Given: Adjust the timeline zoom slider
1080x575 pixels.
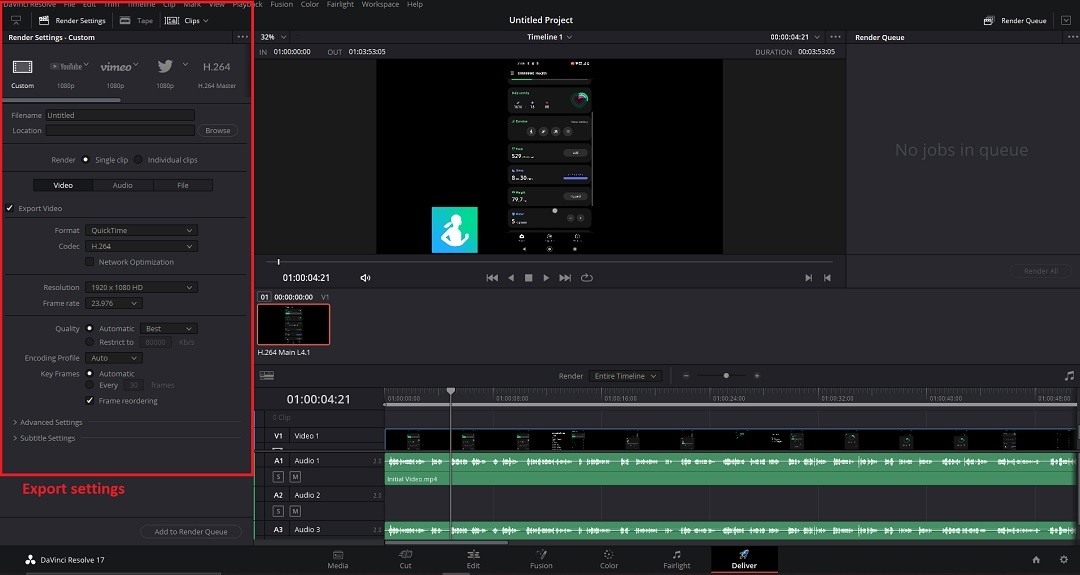Looking at the screenshot, I should click(x=726, y=375).
